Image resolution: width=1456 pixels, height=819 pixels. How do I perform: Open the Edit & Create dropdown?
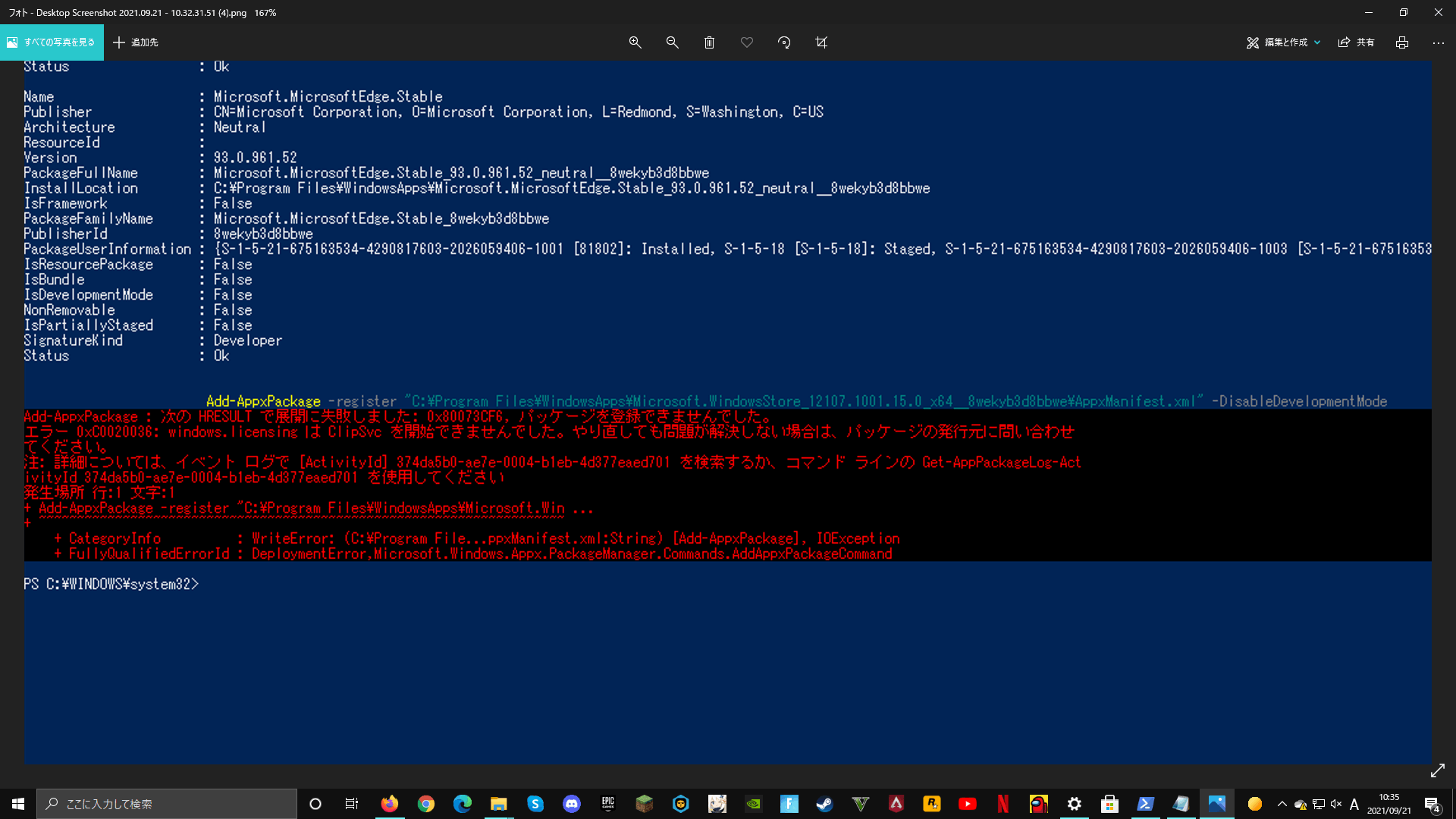pos(1283,42)
